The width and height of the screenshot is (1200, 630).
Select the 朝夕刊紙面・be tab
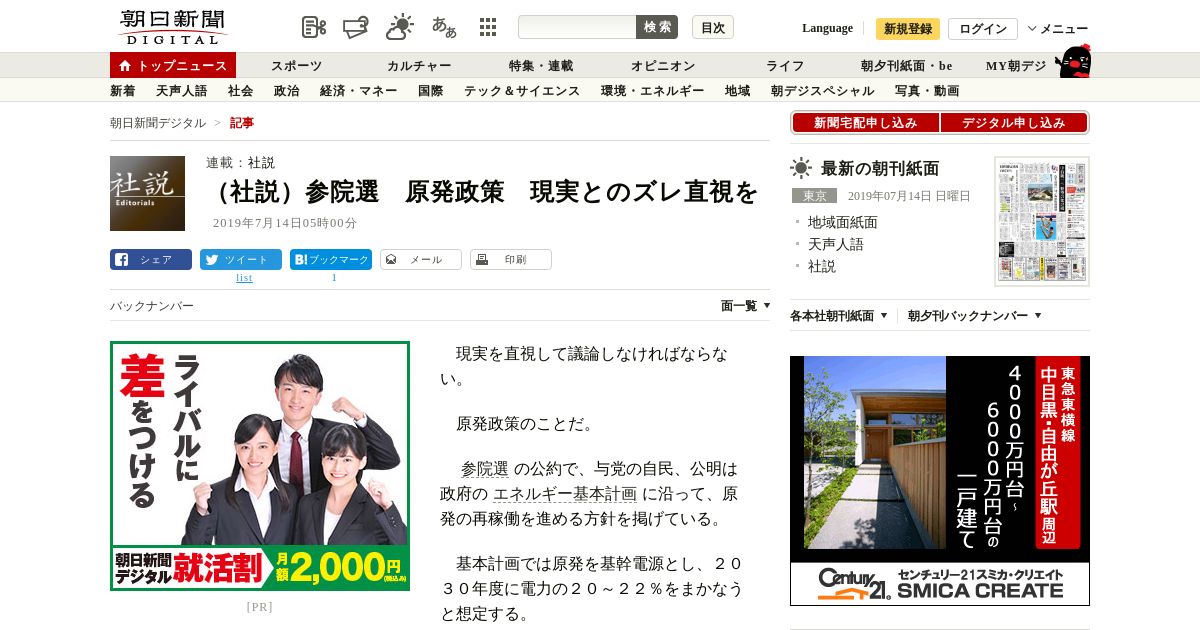pyautogui.click(x=907, y=66)
